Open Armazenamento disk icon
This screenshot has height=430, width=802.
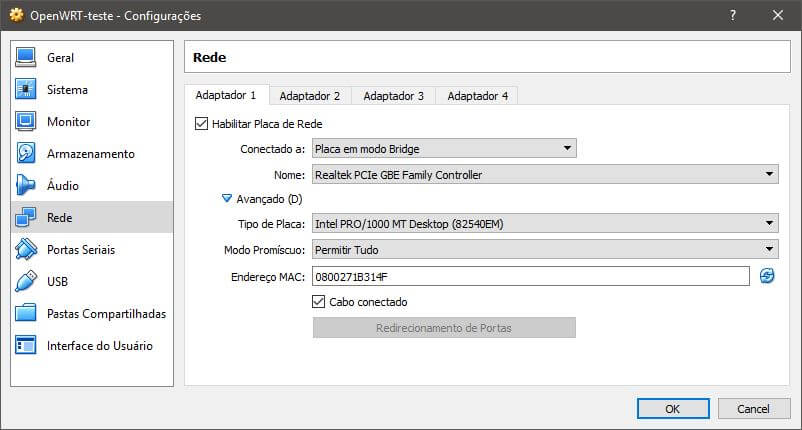26,153
